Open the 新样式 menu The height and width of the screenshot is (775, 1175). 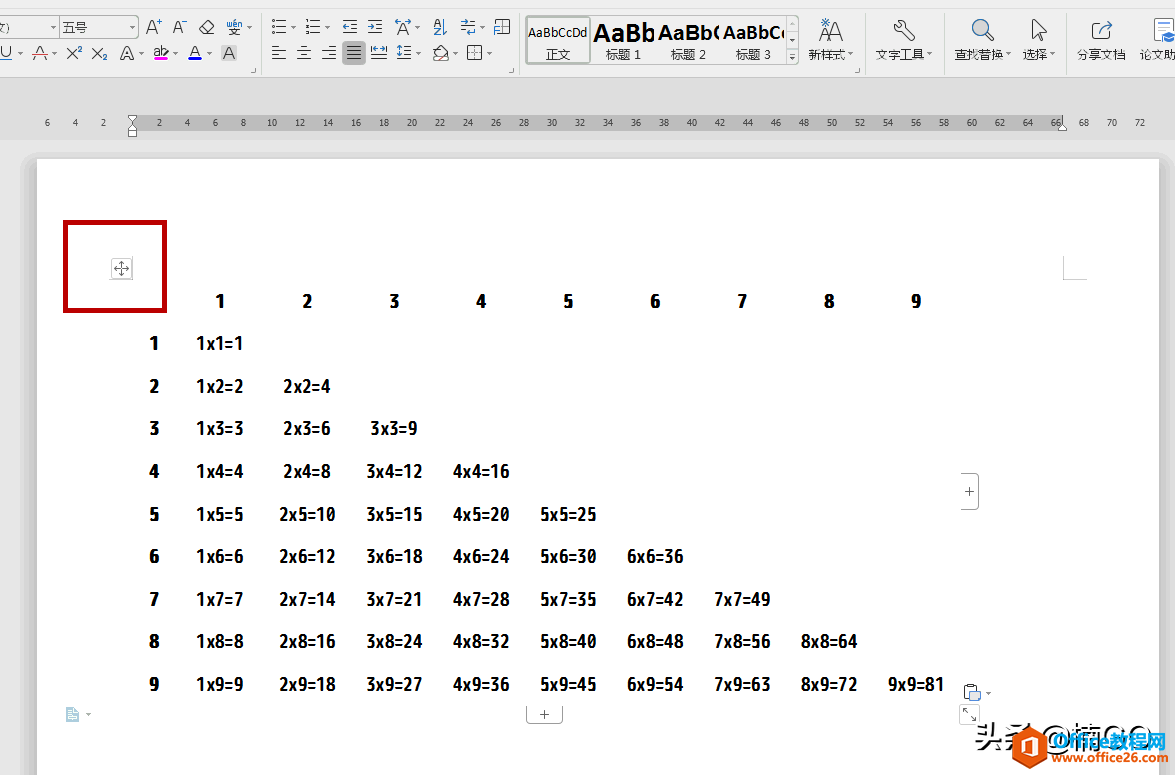point(831,40)
